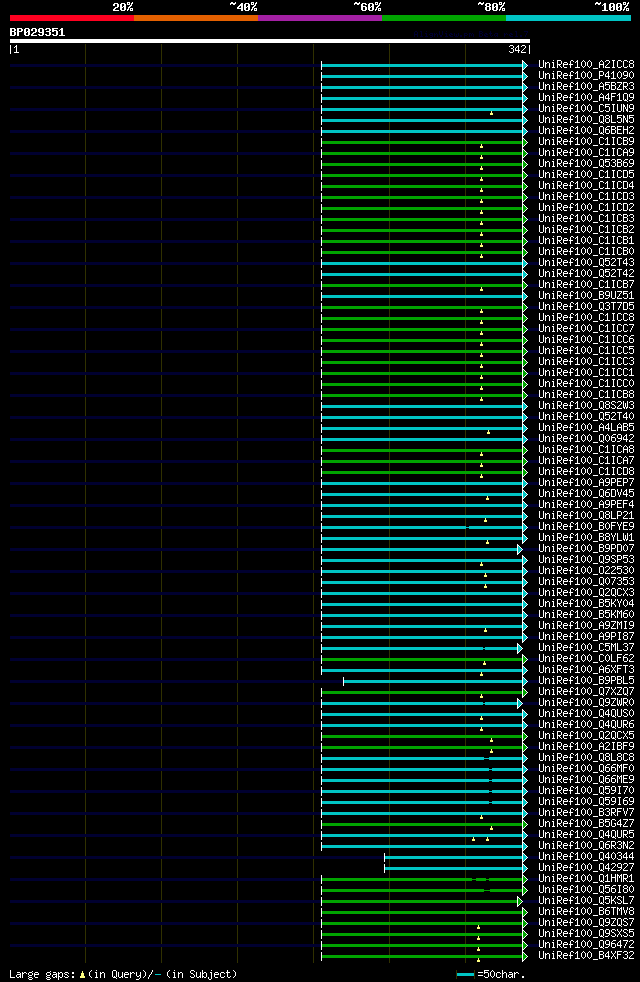Click label UniRef100_C1ICC8
The width and height of the screenshot is (640, 982).
(586, 318)
